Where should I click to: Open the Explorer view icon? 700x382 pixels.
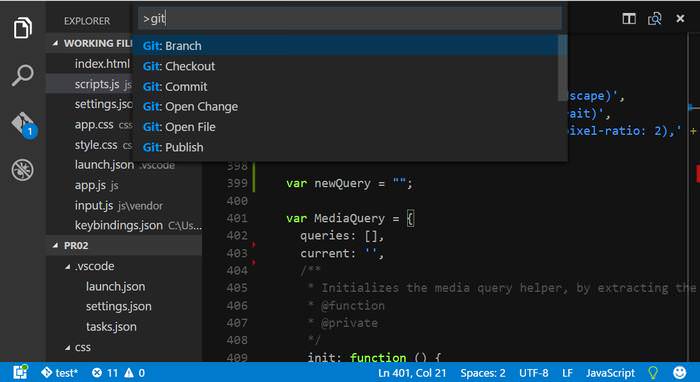coord(22,28)
